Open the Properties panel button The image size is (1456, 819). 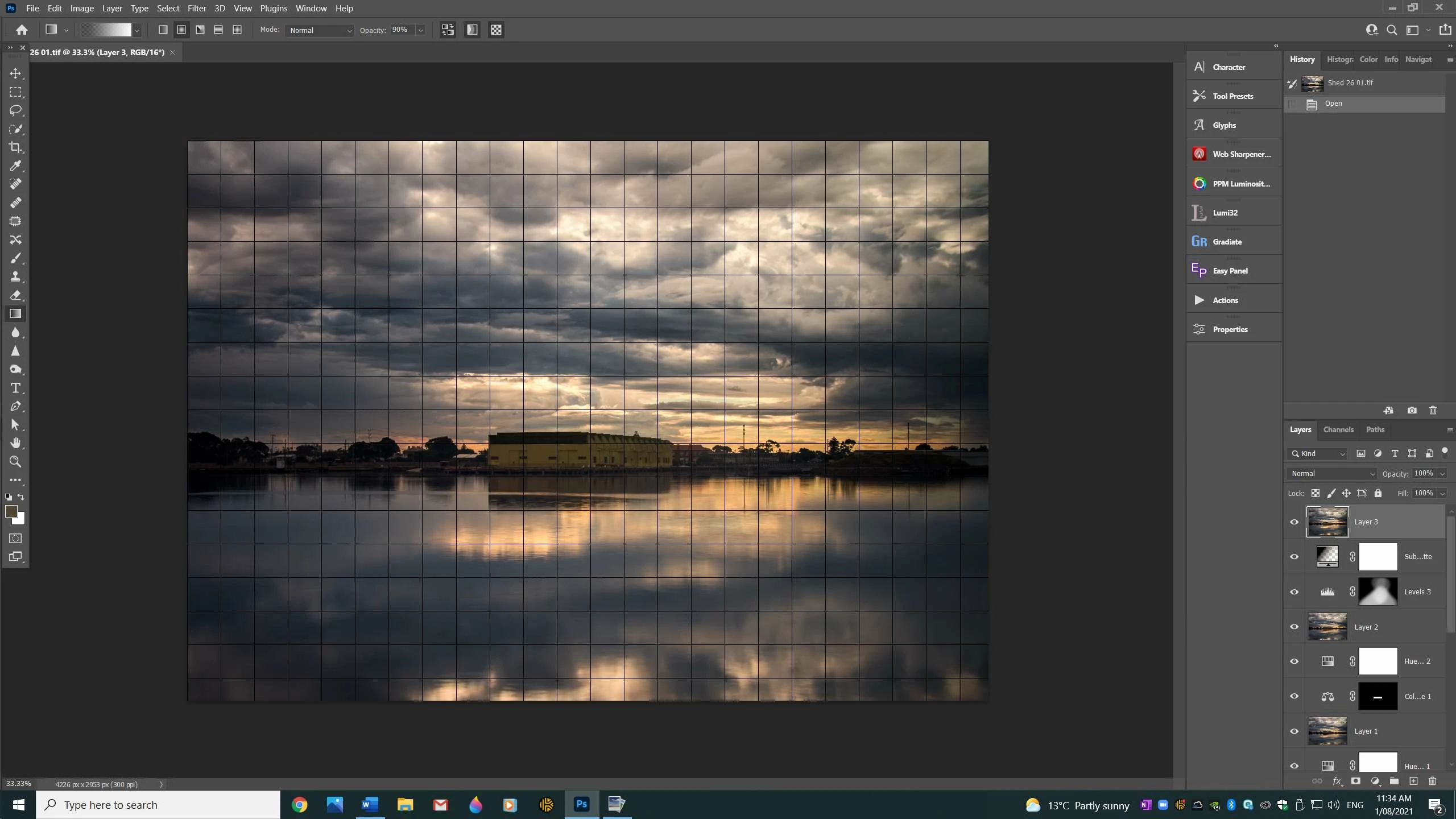tap(1230, 329)
